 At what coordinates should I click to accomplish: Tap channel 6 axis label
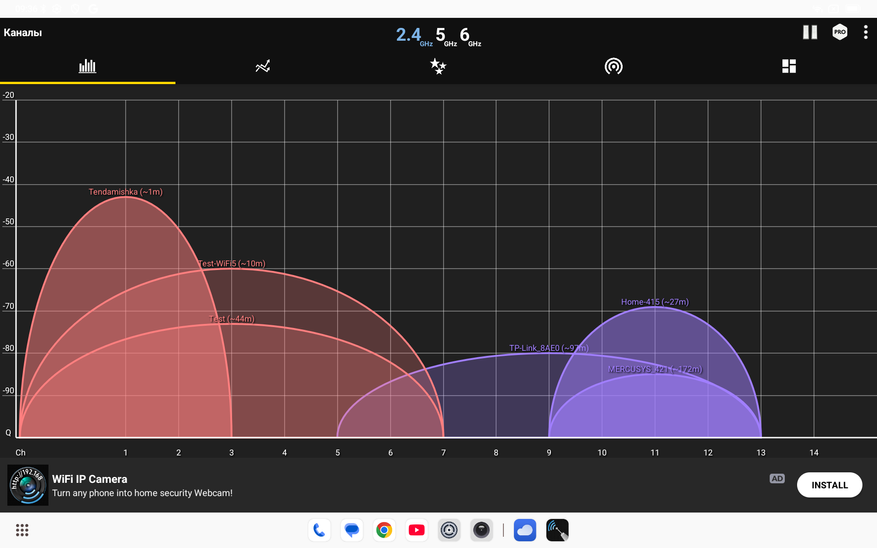[390, 452]
